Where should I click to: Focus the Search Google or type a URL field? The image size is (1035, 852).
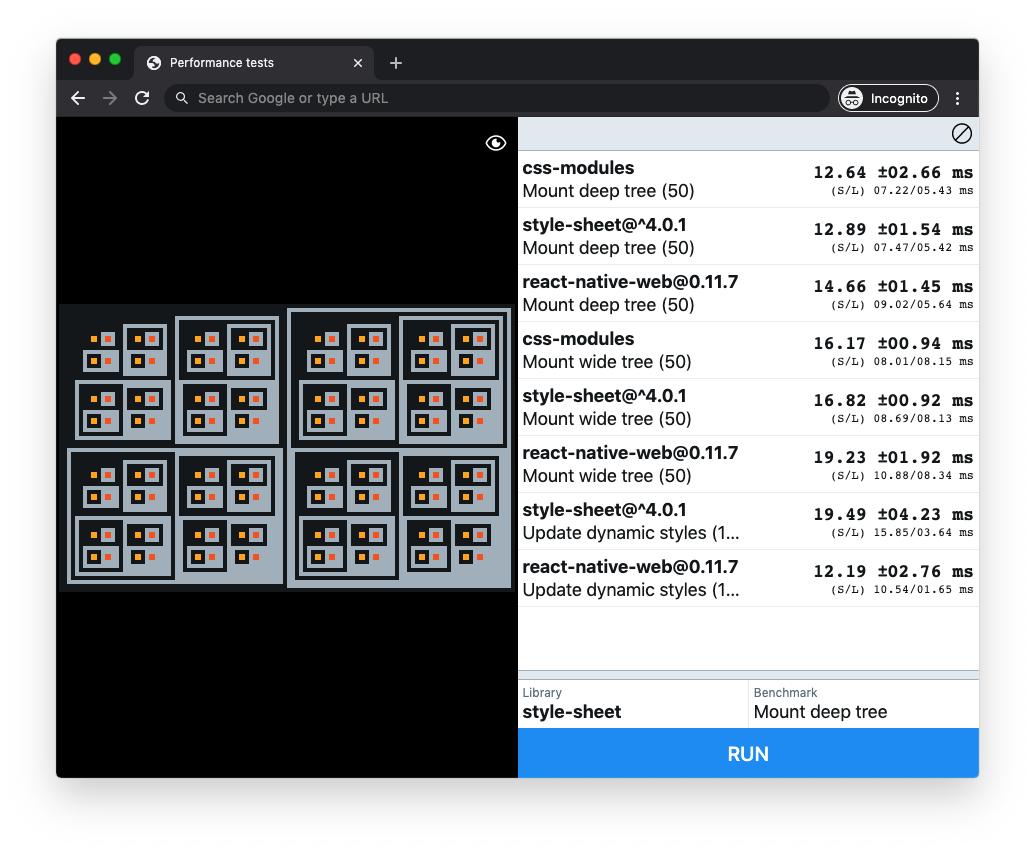tap(496, 98)
